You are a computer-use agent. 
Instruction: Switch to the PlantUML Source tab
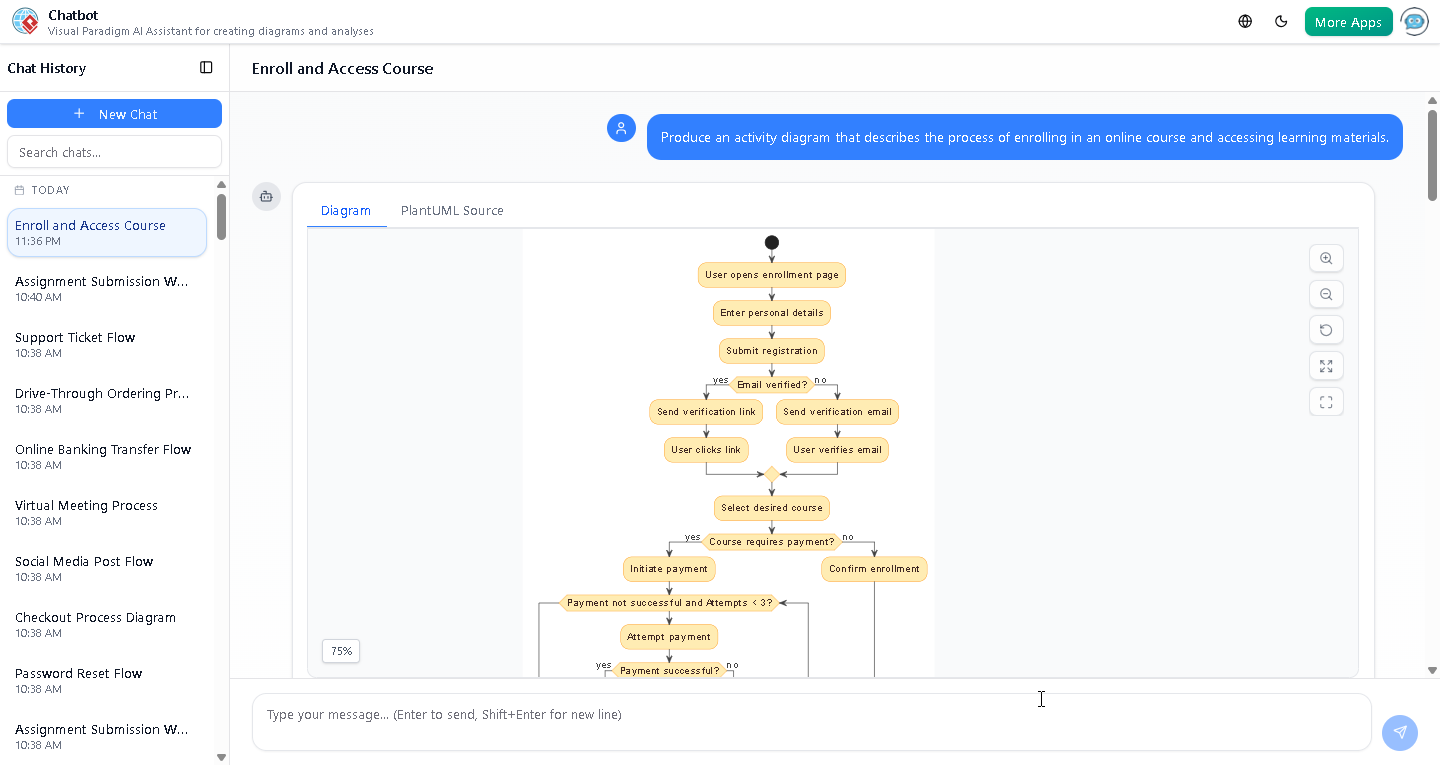[451, 210]
